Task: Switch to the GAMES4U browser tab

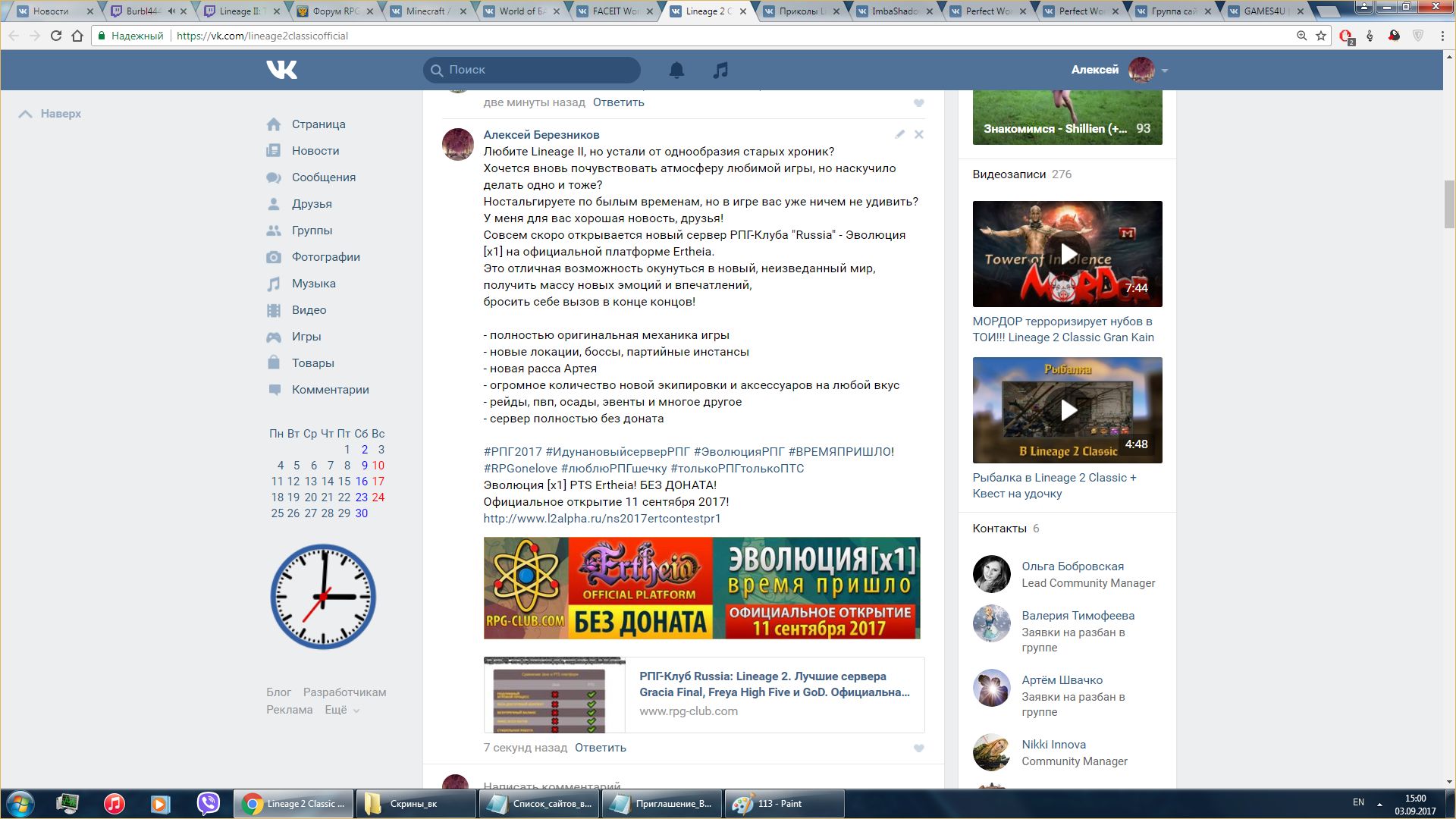Action: [1265, 11]
